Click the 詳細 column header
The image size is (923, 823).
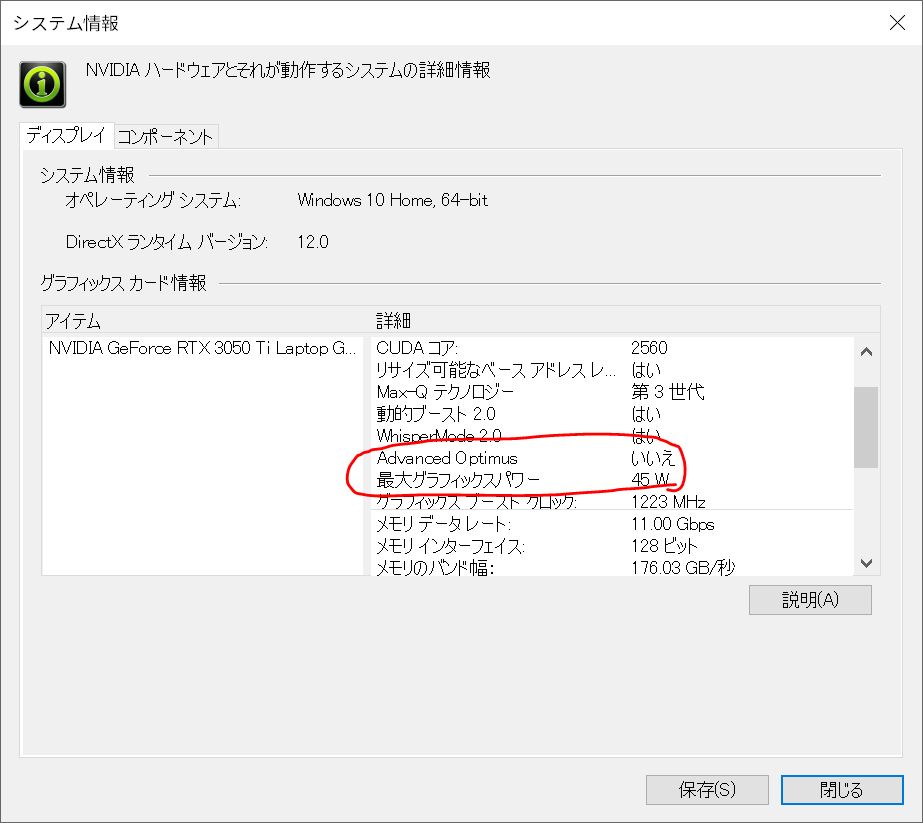click(625, 321)
